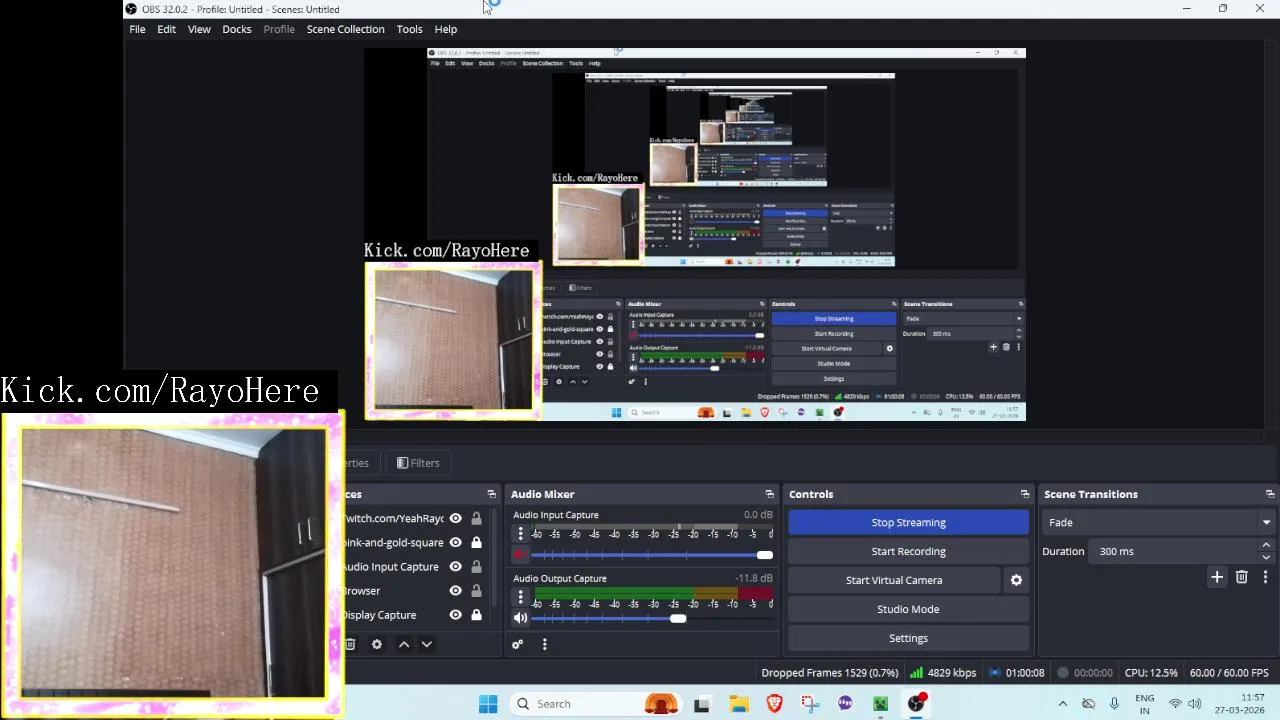The image size is (1280, 720).
Task: Click the Dropped Frames status text
Action: [829, 673]
